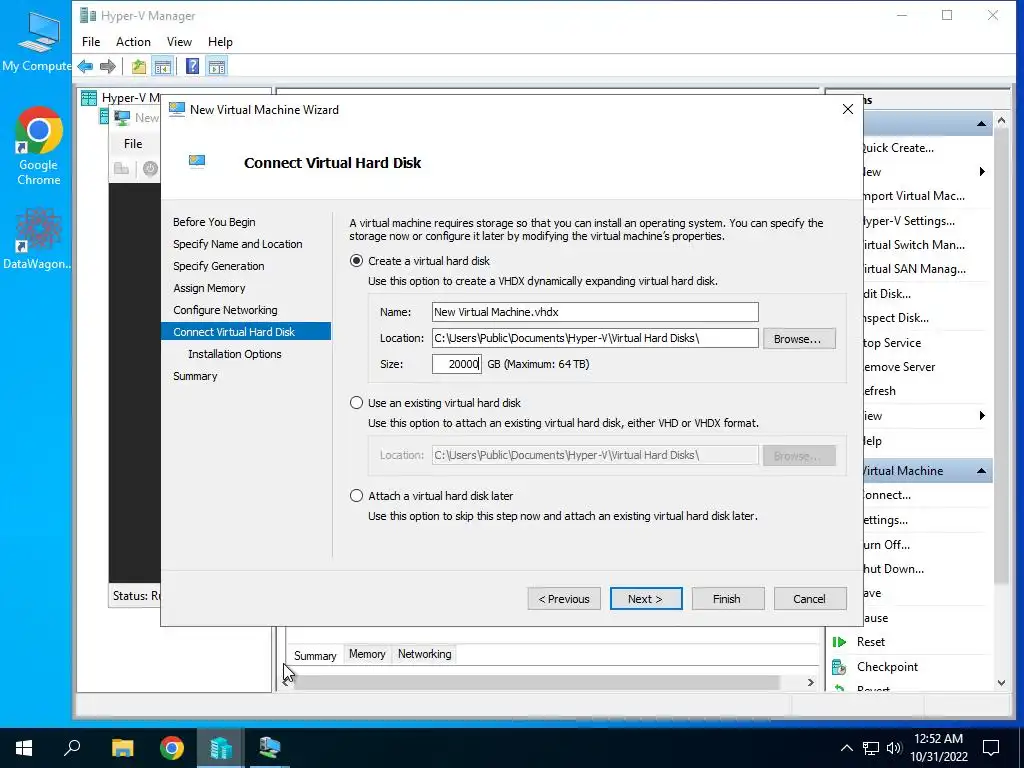Click the virtual machine connection taskbar icon
The height and width of the screenshot is (768, 1024).
pos(269,748)
